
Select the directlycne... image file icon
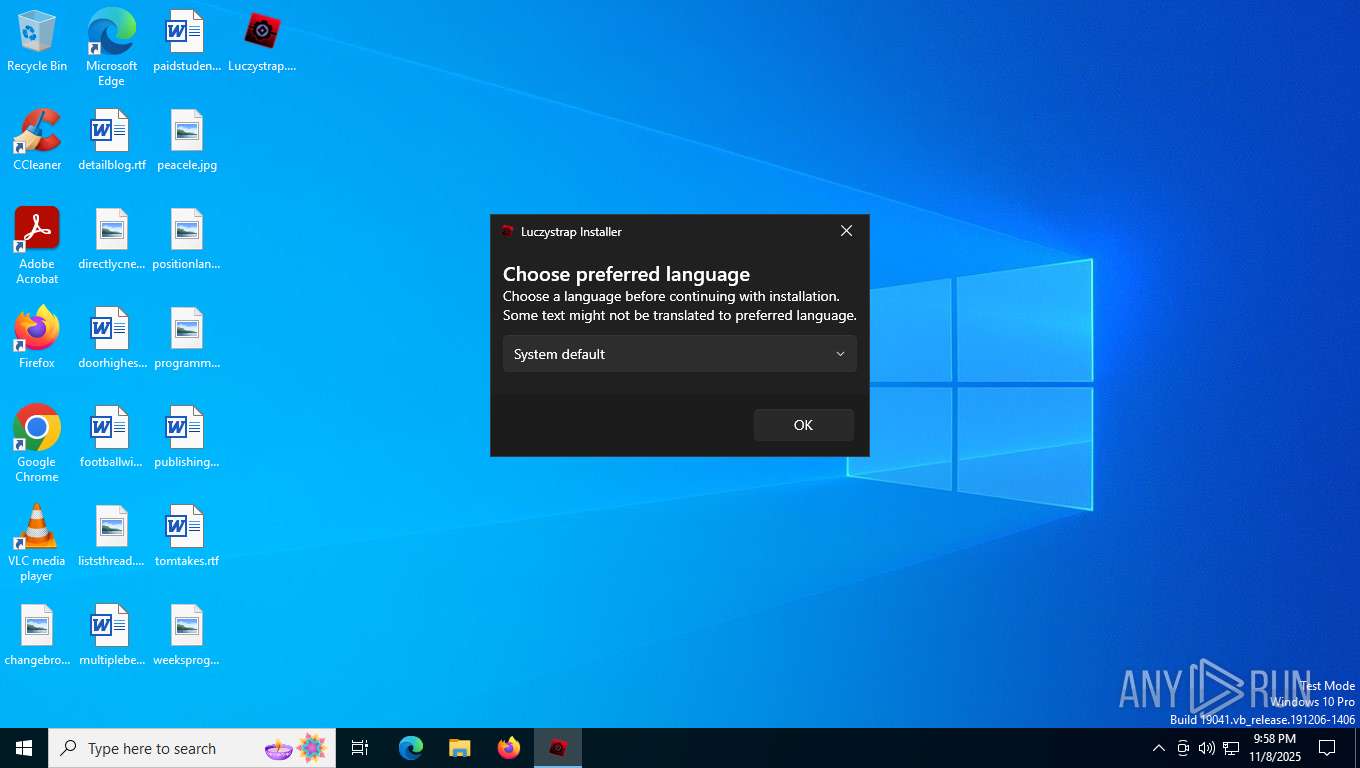[x=111, y=240]
